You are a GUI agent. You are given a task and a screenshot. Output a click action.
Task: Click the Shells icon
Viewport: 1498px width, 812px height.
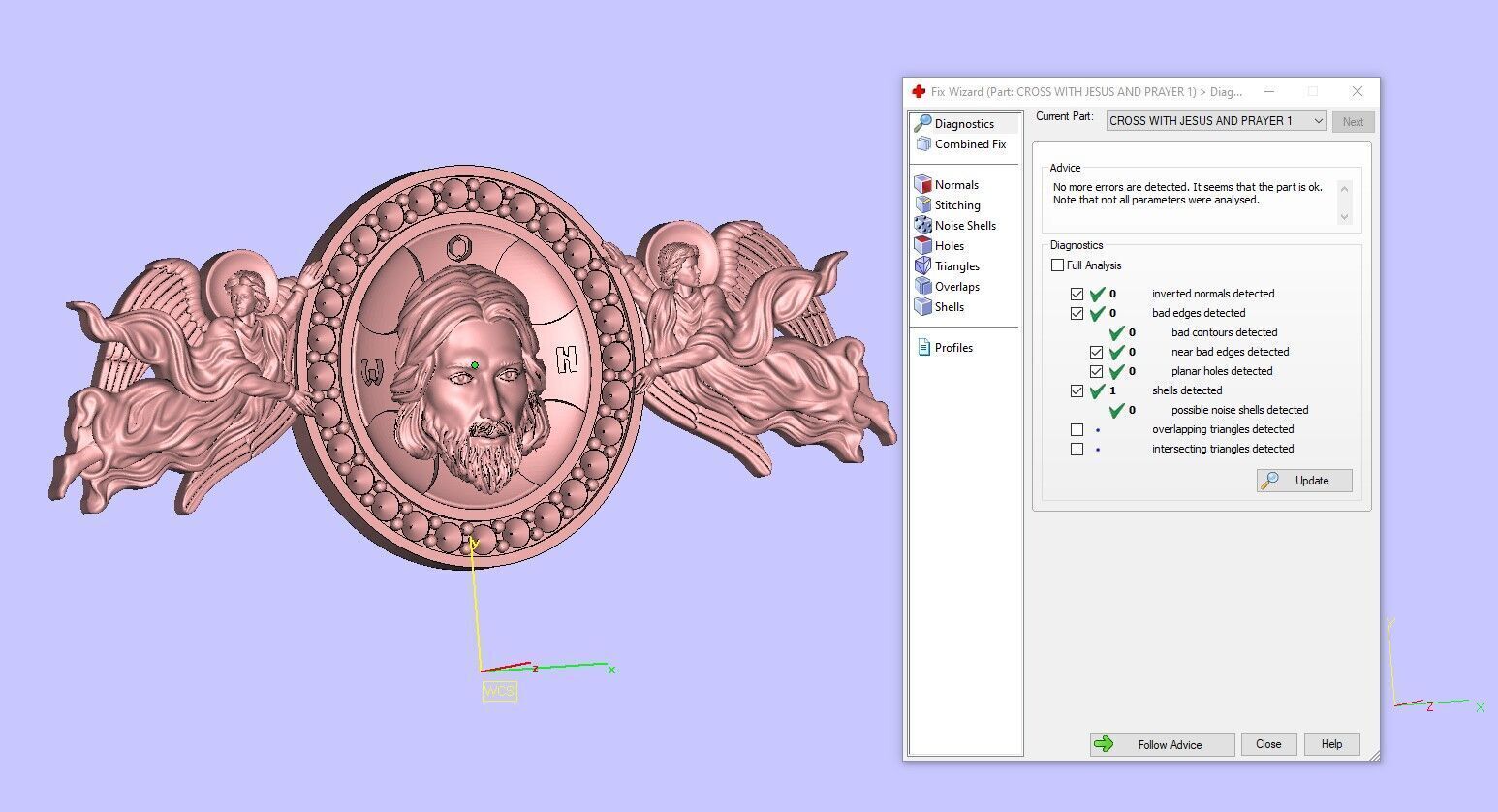tap(922, 306)
